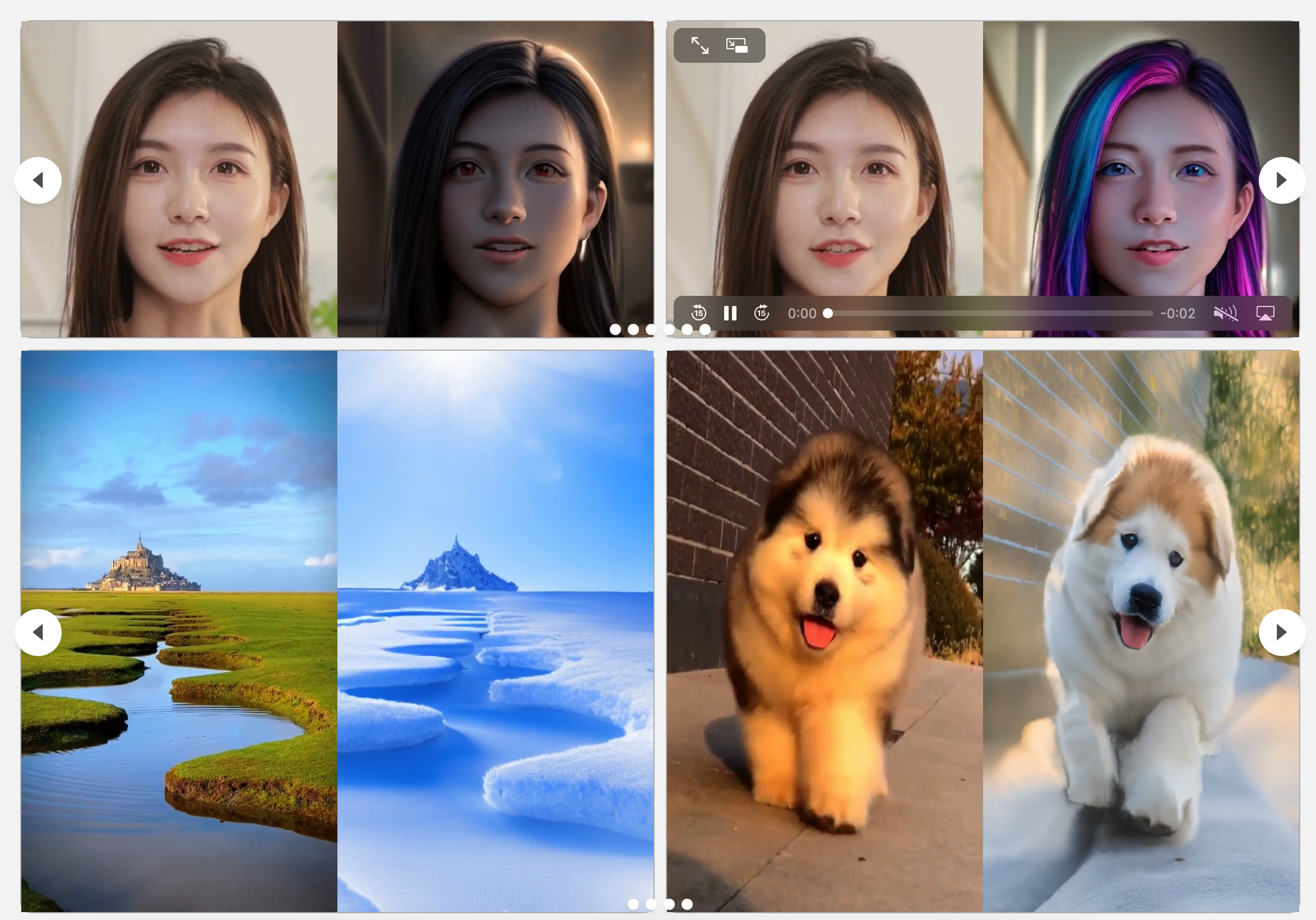Open the fluffy tan puppy video
The image size is (1316, 920).
[825, 631]
